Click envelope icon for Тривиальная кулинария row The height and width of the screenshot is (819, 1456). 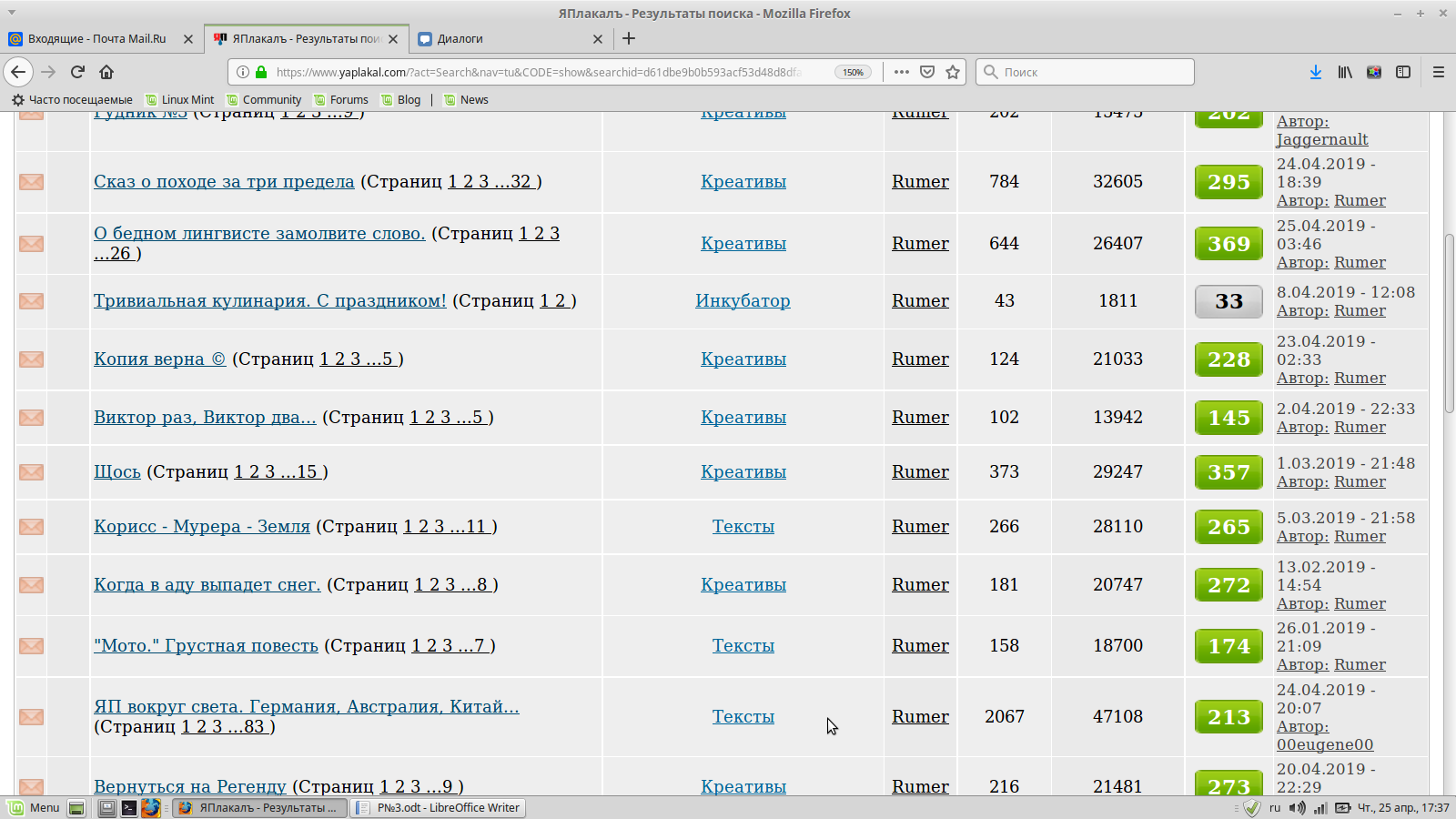point(32,301)
